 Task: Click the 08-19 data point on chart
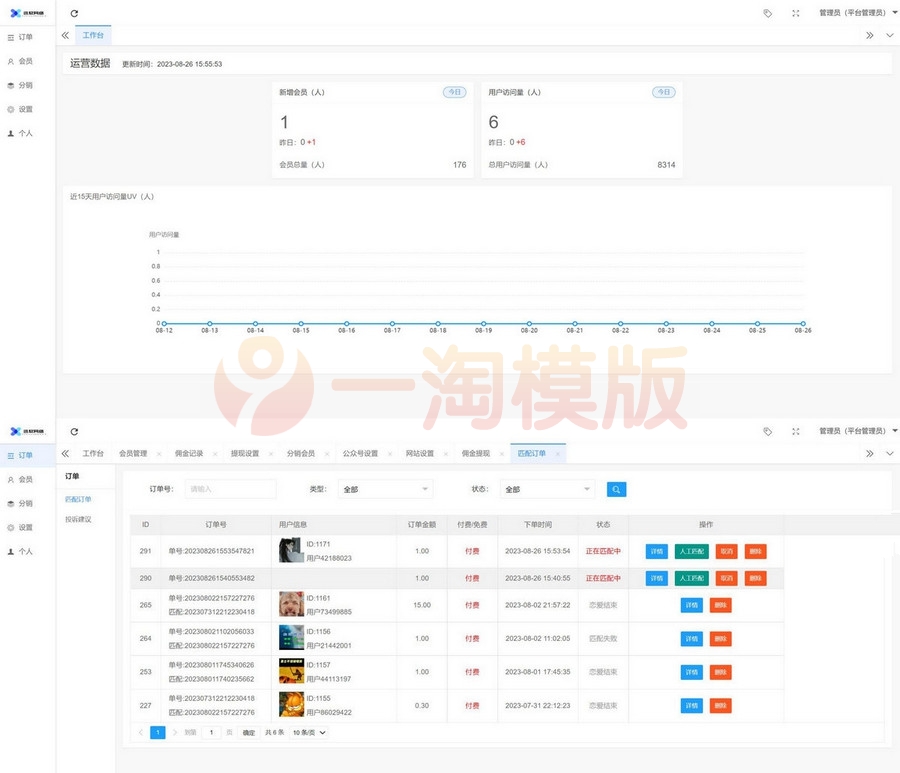coord(483,324)
